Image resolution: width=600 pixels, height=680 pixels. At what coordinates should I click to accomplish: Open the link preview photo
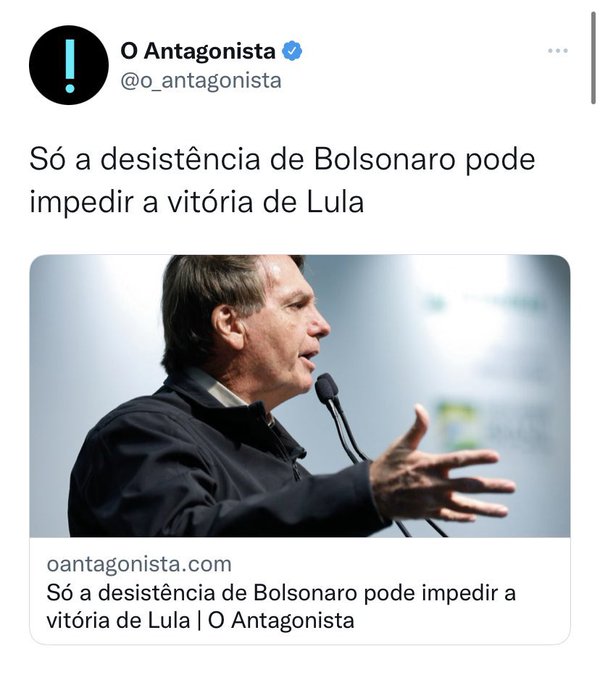(x=300, y=396)
